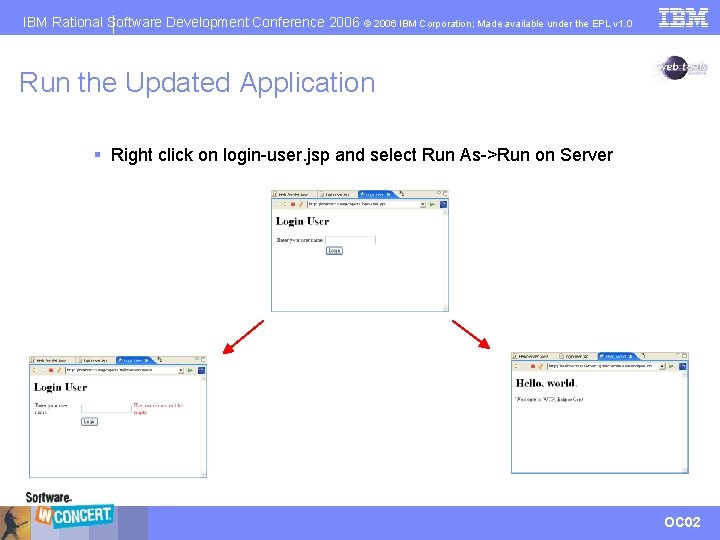Select the middle jsp tab in Hello world window
The height and width of the screenshot is (540, 720).
click(x=576, y=356)
